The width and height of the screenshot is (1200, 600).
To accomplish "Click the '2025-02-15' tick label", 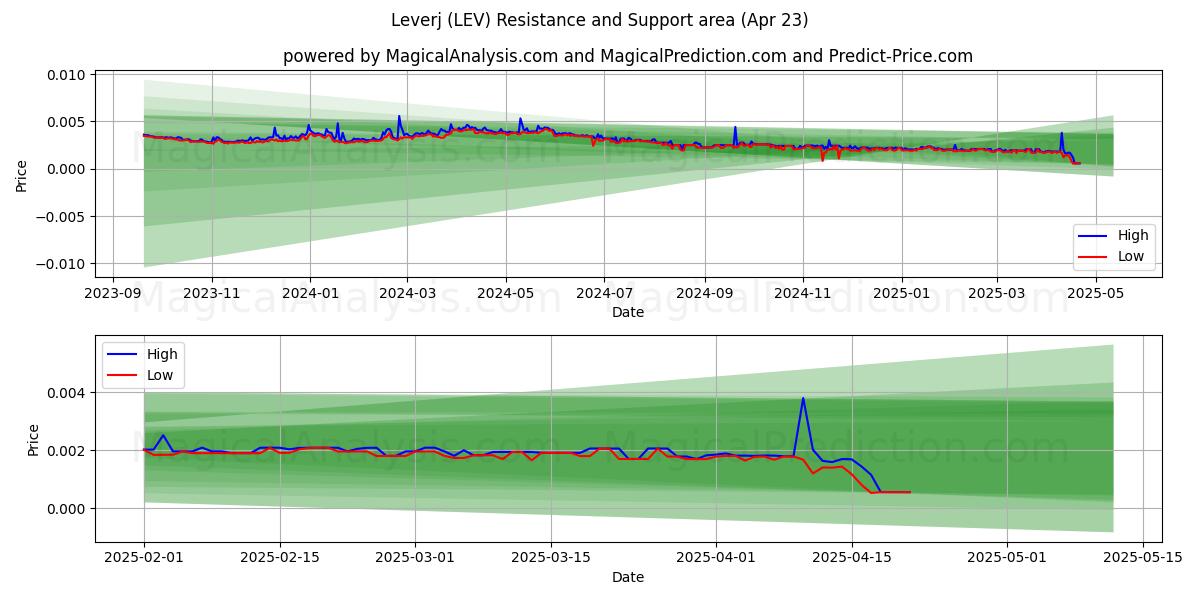I will click(280, 557).
